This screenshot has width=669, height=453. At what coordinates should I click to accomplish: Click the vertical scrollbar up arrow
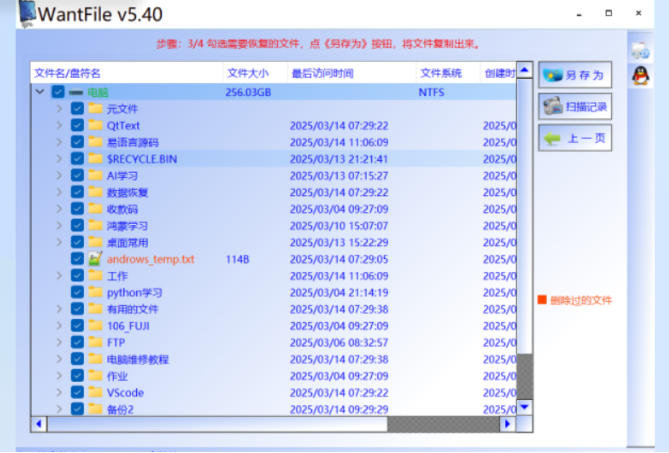(x=524, y=70)
